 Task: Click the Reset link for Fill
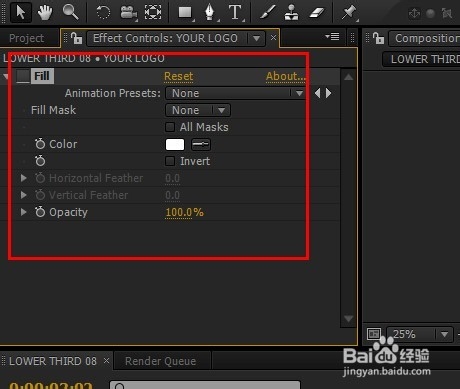pos(178,76)
